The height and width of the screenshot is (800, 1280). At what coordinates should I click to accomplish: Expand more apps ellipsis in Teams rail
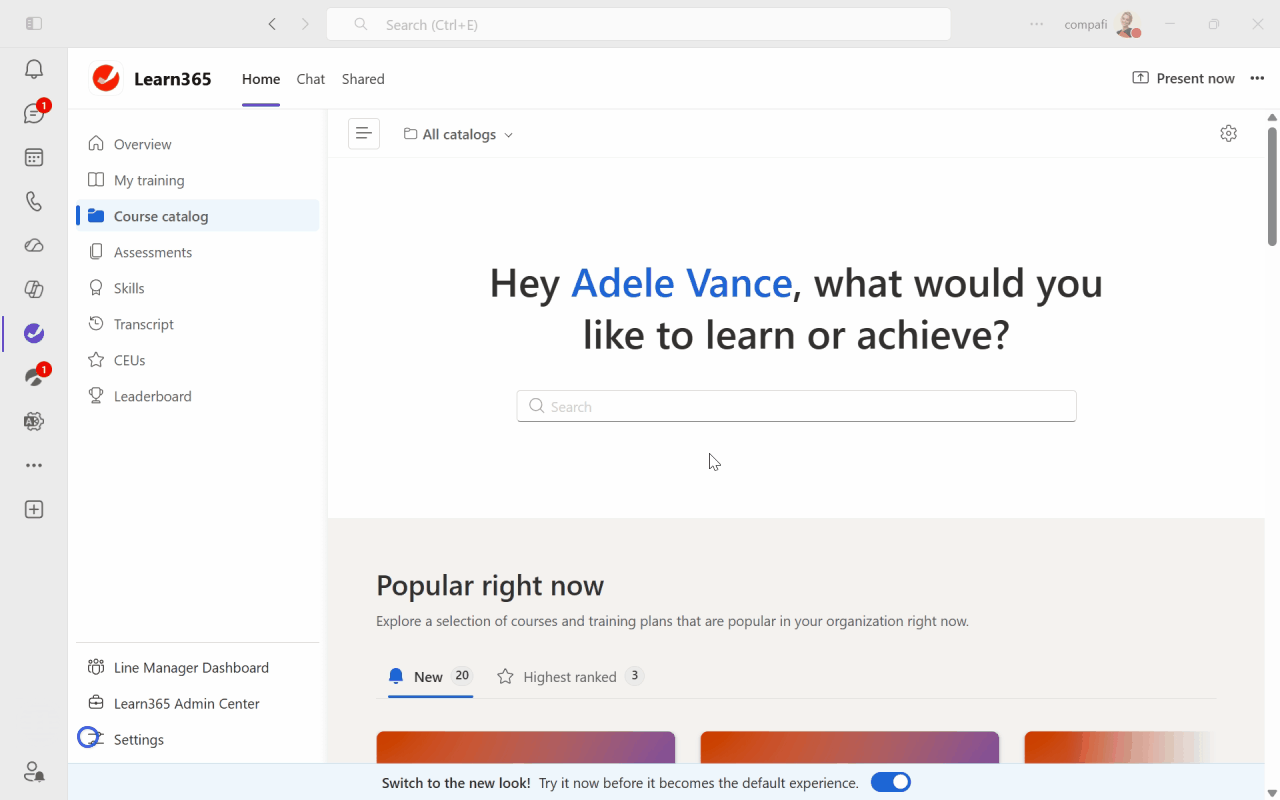(x=34, y=465)
